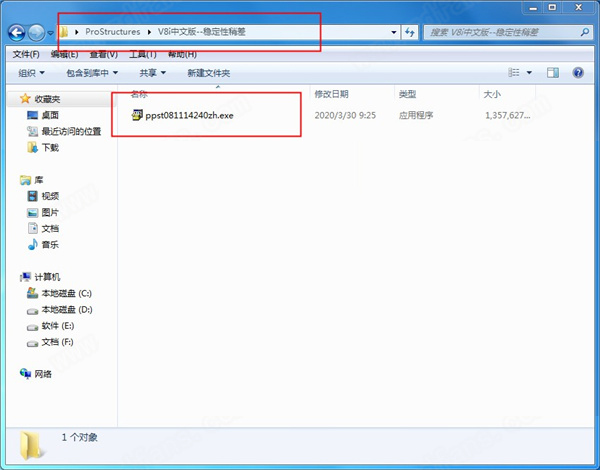The width and height of the screenshot is (600, 470).
Task: Open 下载 folder in favorites
Action: (50, 148)
